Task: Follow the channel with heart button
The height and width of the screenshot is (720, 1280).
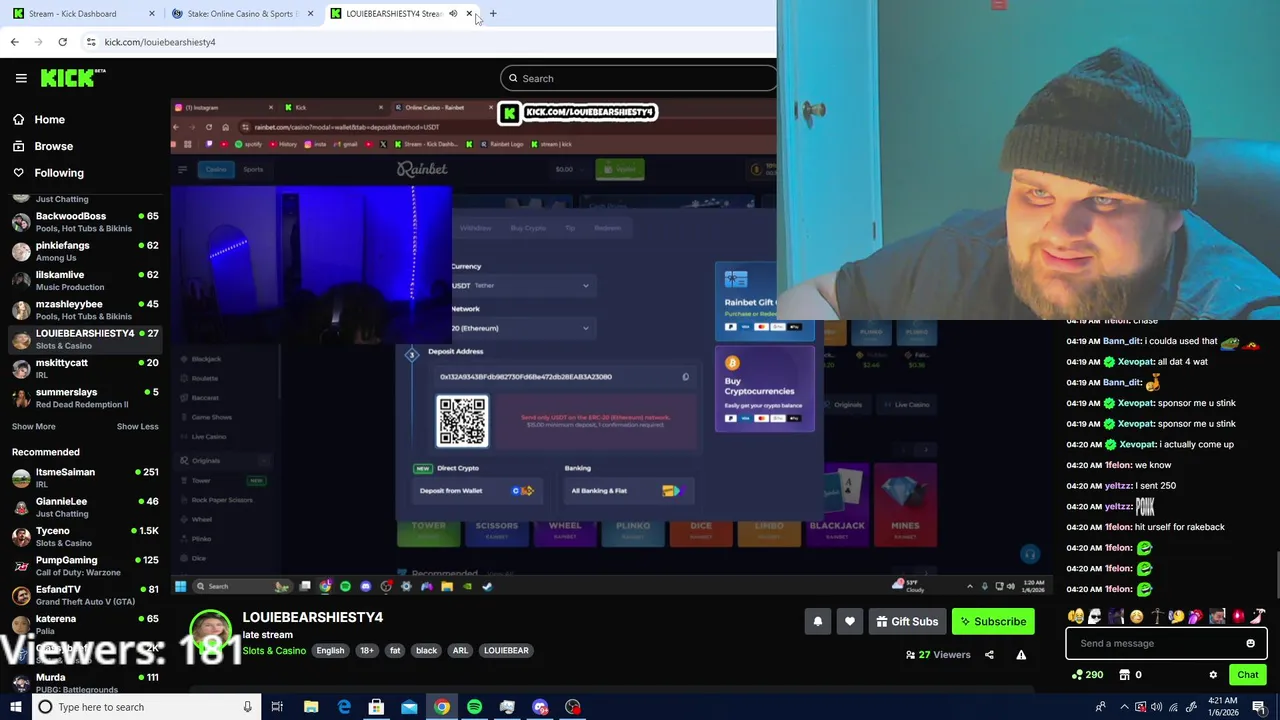Action: click(x=850, y=621)
